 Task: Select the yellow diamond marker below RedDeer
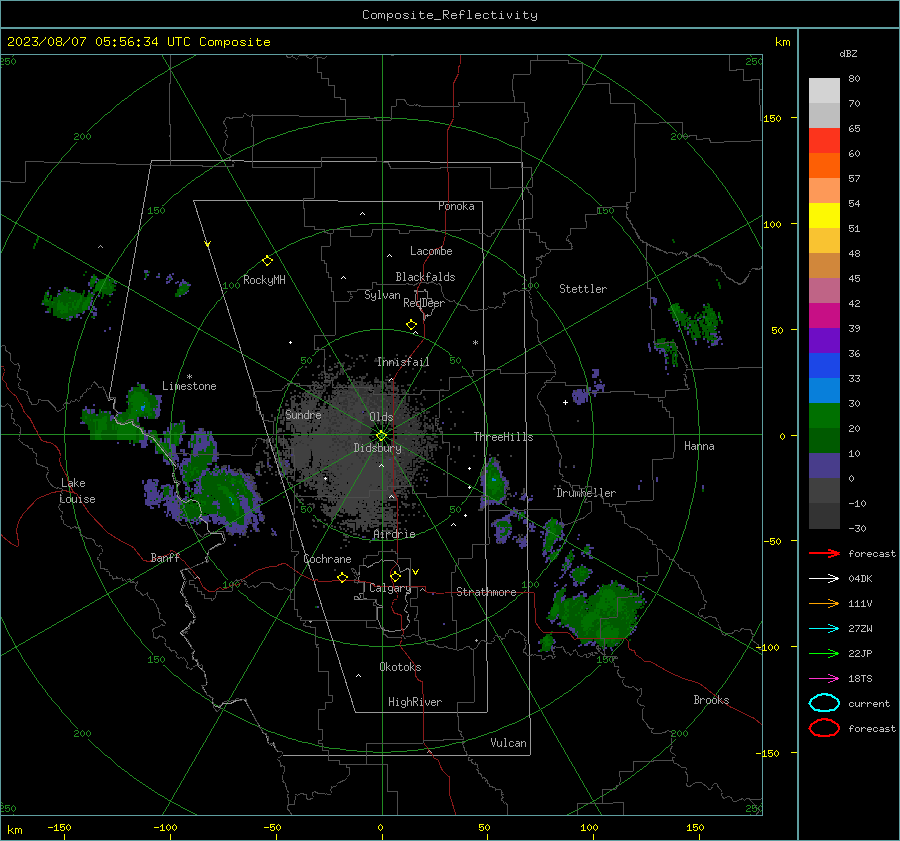coord(412,325)
